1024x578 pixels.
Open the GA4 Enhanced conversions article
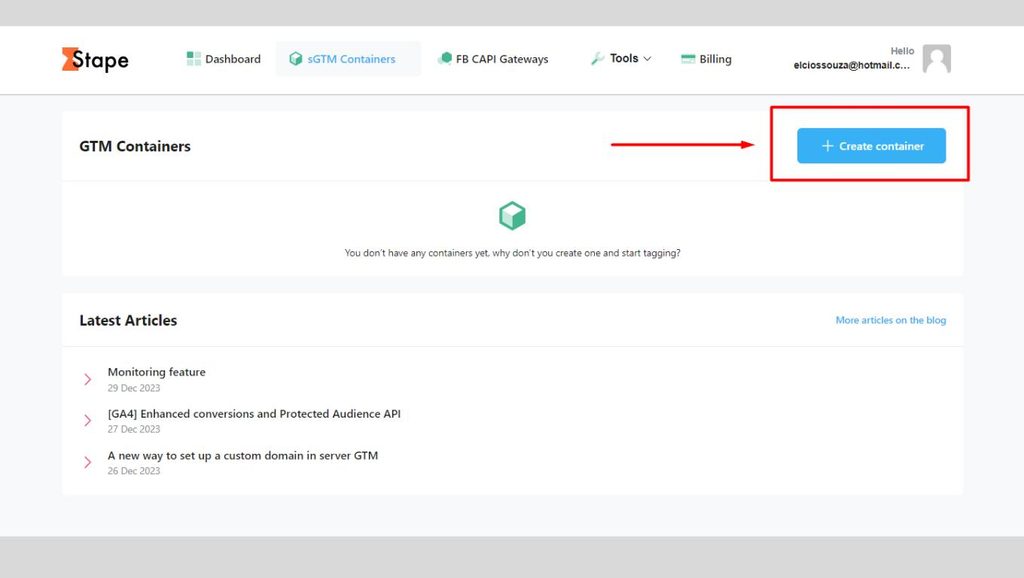[x=254, y=413]
